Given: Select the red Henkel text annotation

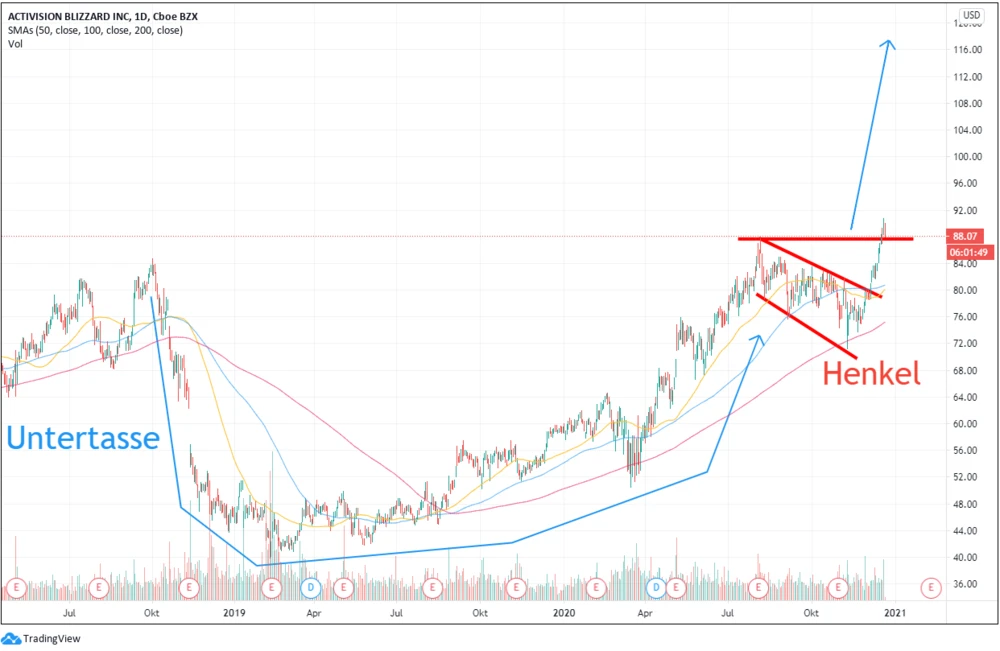Looking at the screenshot, I should click(870, 374).
